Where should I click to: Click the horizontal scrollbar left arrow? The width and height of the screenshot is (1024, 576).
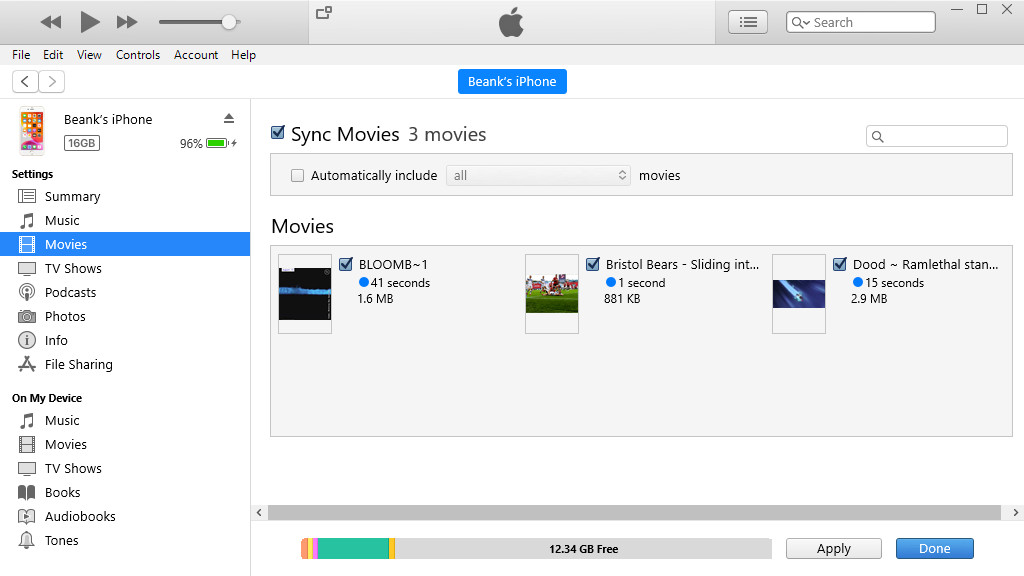(259, 513)
